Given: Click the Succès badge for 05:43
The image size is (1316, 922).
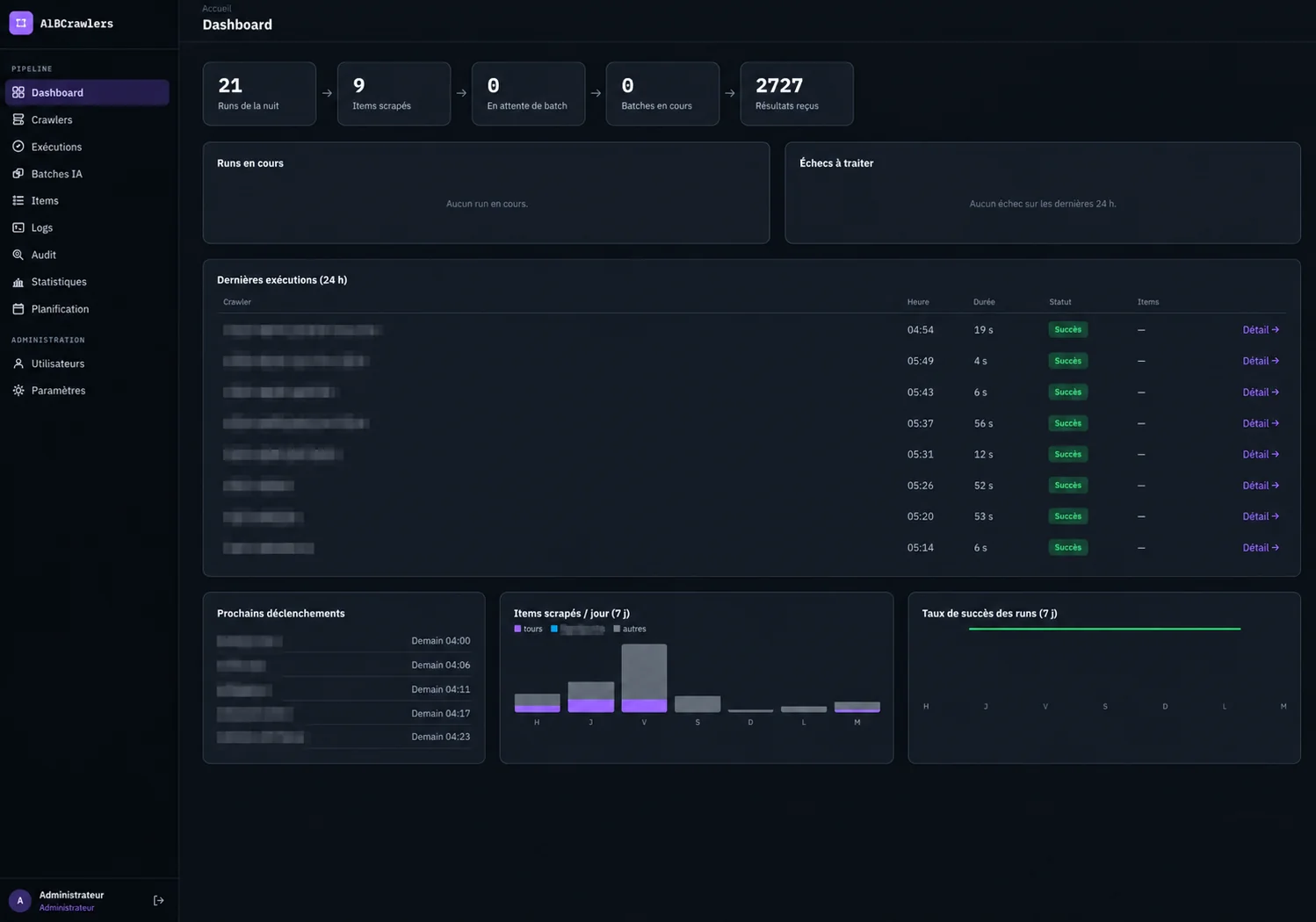Looking at the screenshot, I should pyautogui.click(x=1068, y=392).
